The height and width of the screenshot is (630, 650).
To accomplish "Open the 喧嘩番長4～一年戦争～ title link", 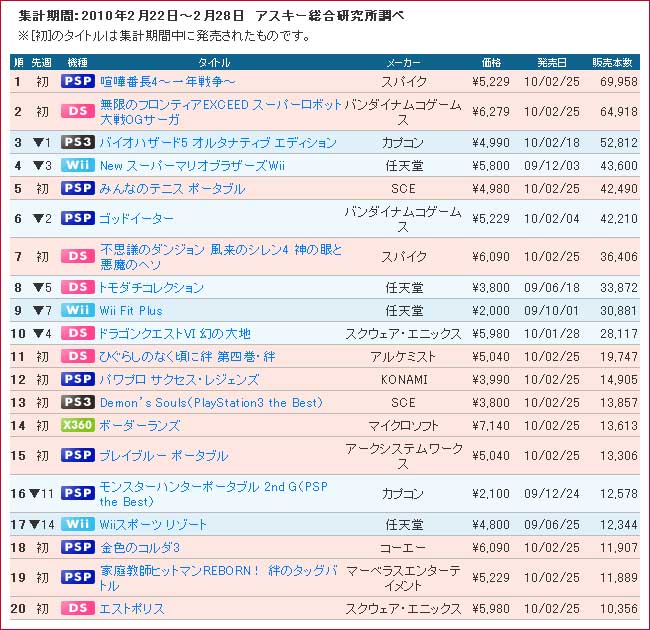I will (167, 81).
